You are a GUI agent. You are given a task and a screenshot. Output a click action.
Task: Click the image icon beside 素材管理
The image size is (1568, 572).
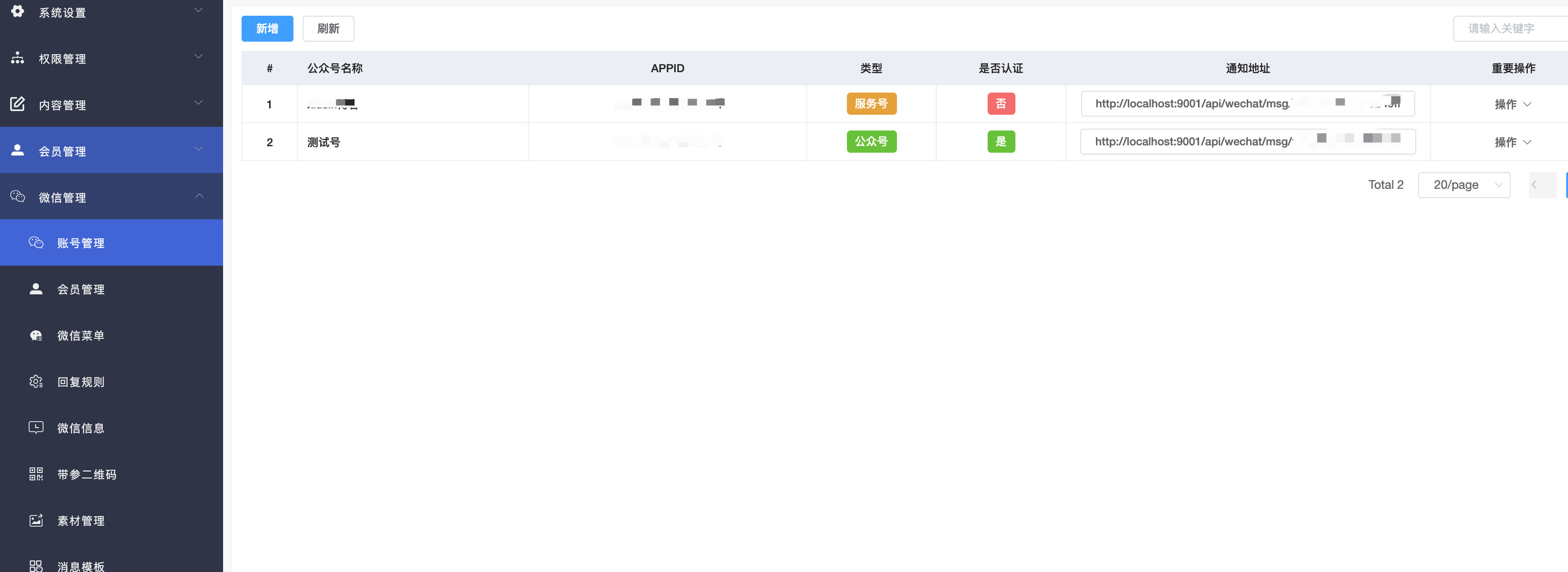36,520
